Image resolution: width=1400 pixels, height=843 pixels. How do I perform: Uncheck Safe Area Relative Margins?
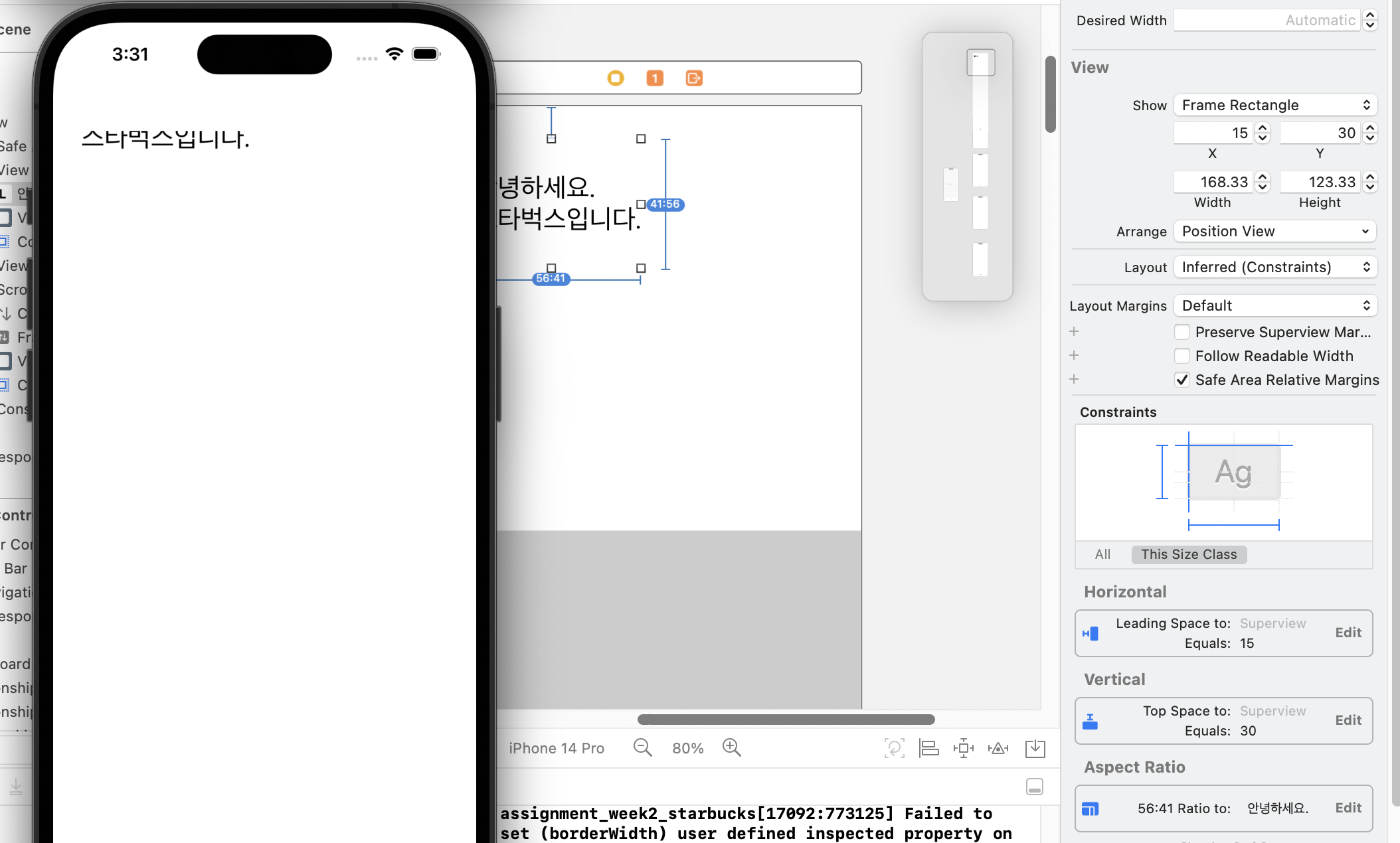(x=1182, y=380)
